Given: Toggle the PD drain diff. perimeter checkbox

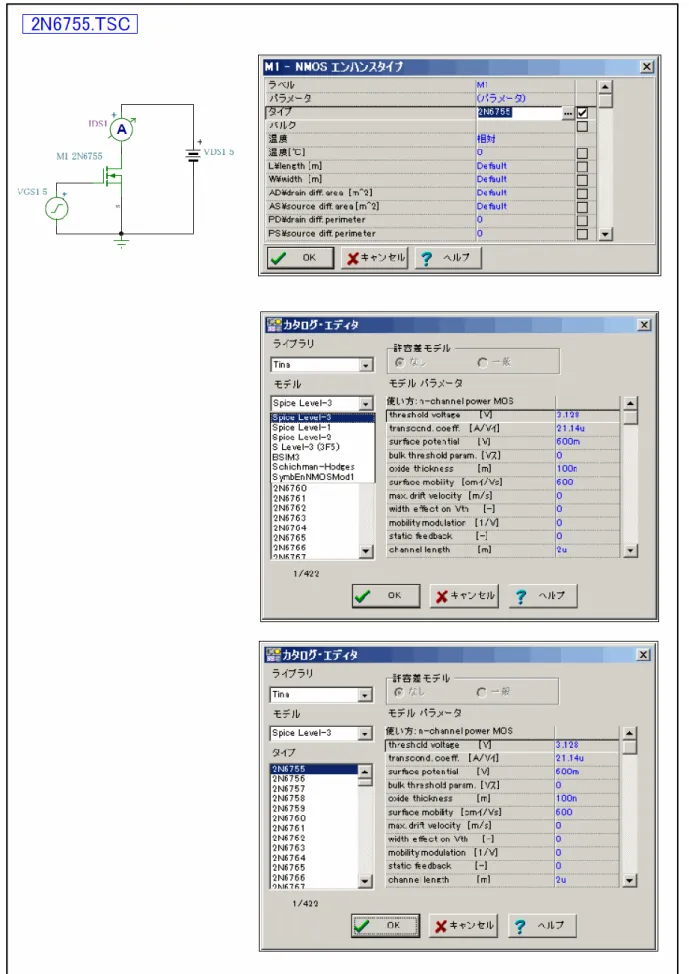Looking at the screenshot, I should point(582,221).
